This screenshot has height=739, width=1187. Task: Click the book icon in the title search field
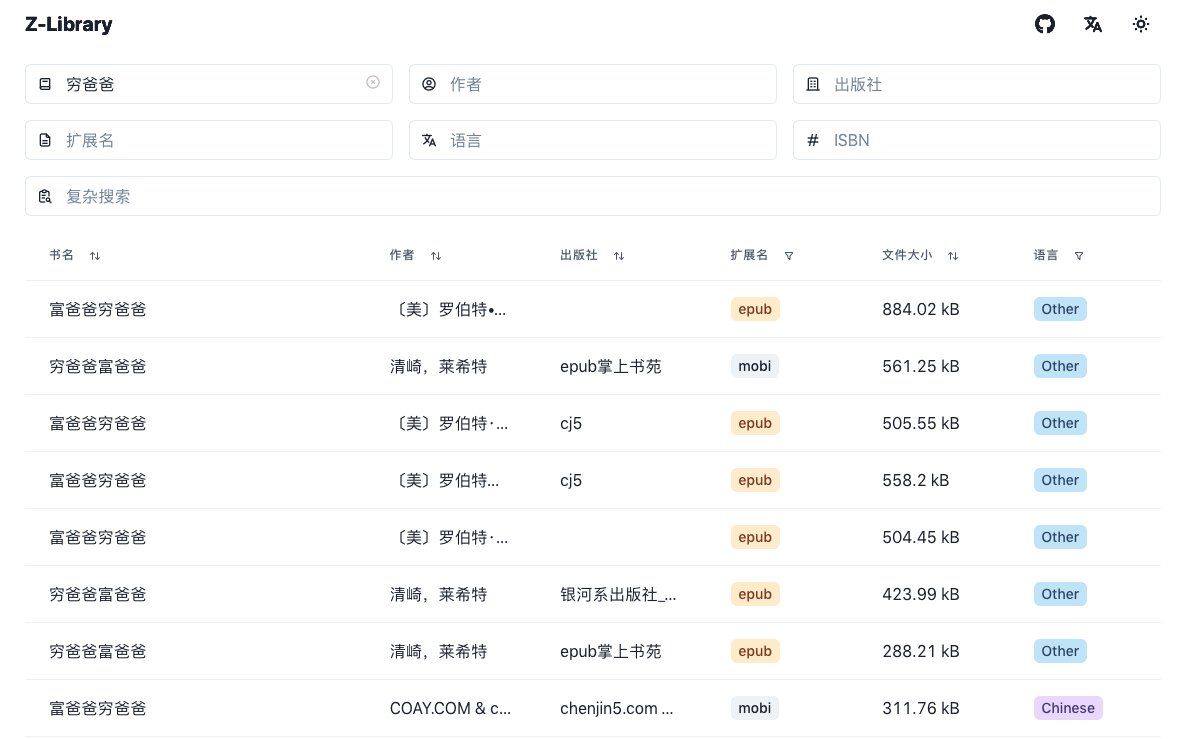coord(45,84)
